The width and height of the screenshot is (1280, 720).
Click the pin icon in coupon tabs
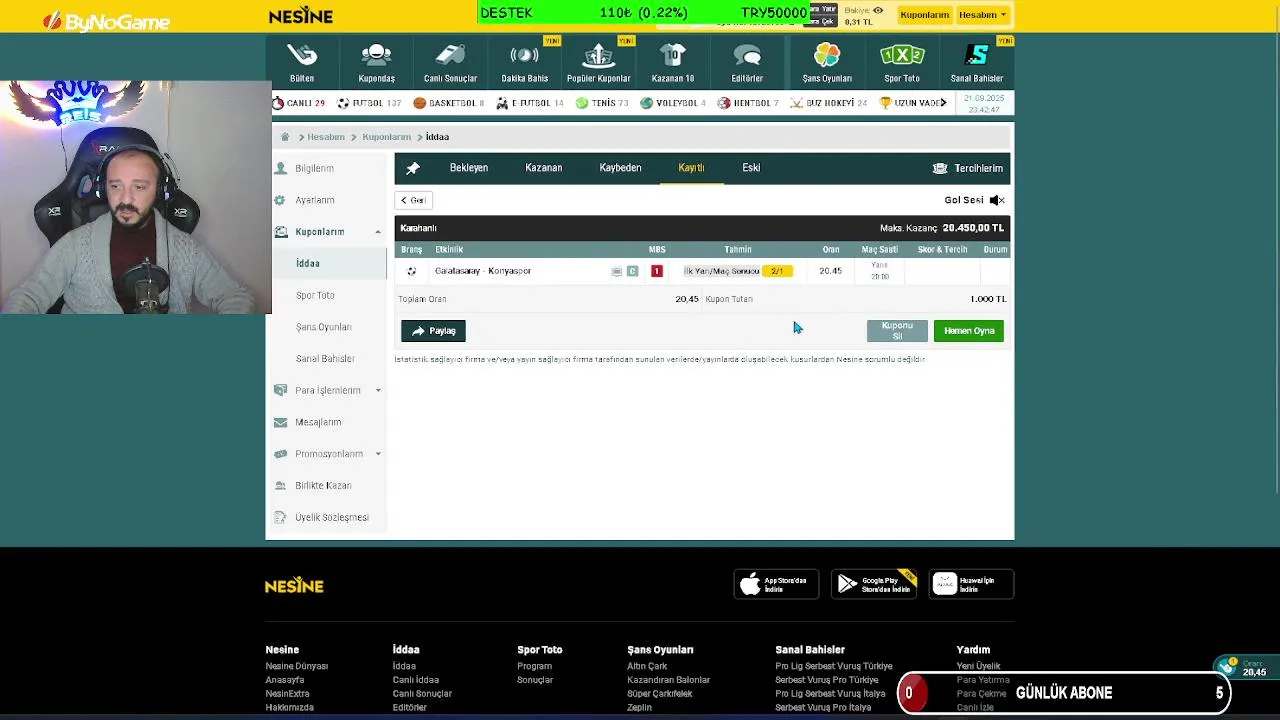(x=412, y=168)
